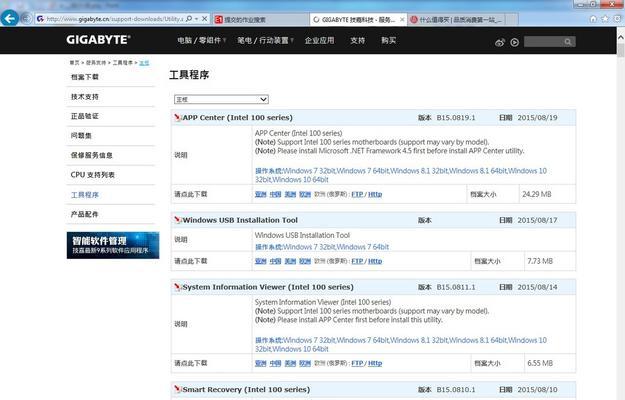This screenshot has height=400, width=625.
Task: Open the 主板 category dropdown
Action: pos(221,99)
